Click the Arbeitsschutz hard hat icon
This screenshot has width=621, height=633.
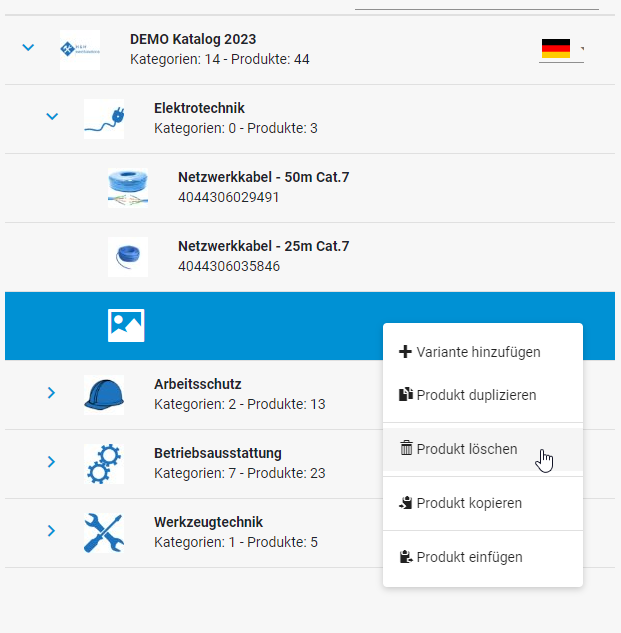click(x=104, y=395)
